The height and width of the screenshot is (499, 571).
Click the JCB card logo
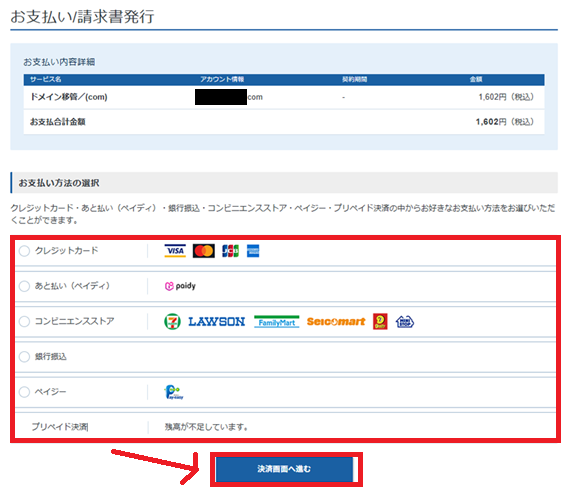coord(231,251)
